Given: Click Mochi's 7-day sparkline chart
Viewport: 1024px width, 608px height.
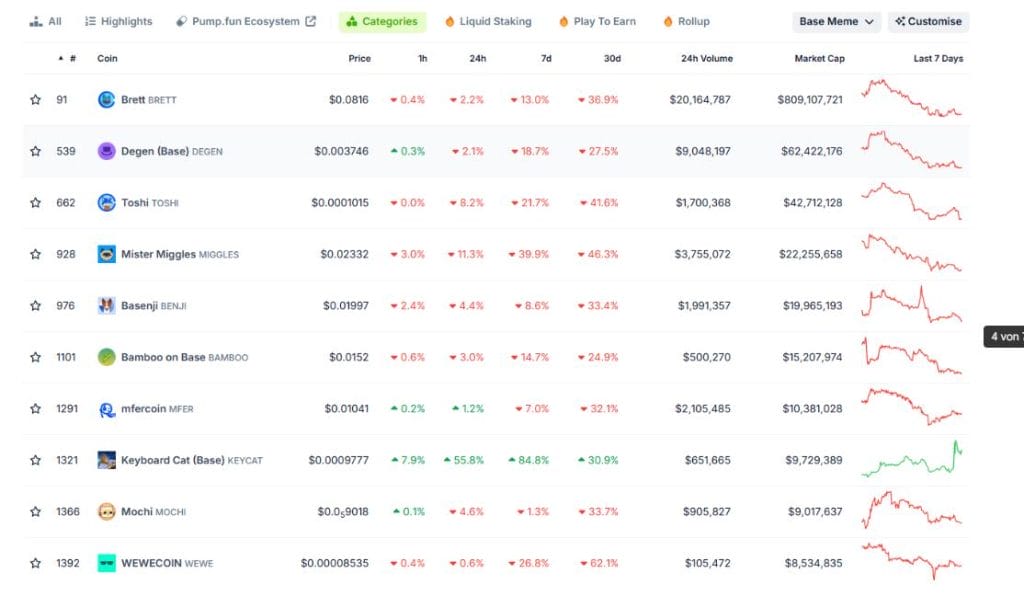Looking at the screenshot, I should 912,510.
